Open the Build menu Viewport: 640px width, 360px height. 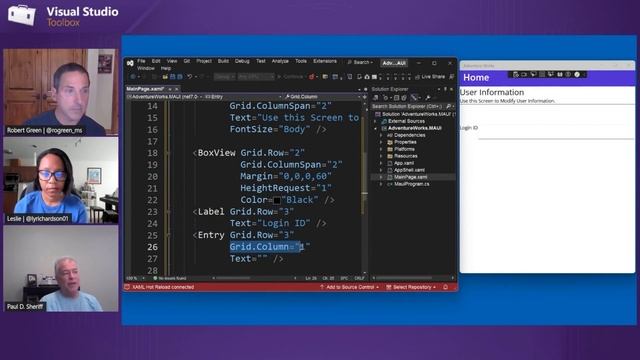click(x=223, y=61)
